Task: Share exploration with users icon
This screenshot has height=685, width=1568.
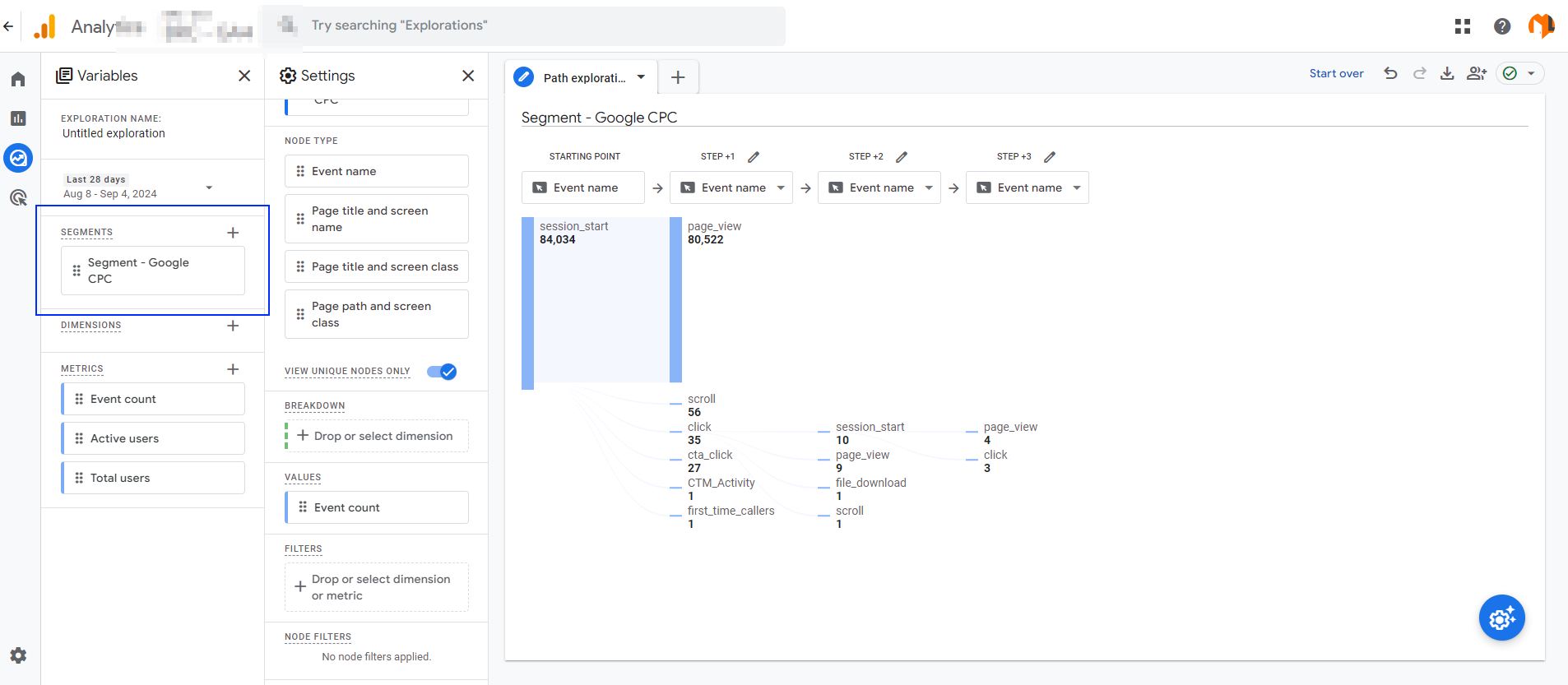Action: point(1477,73)
